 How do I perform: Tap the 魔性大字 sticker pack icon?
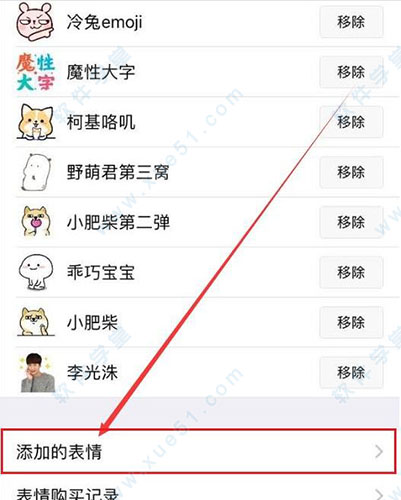click(35, 72)
